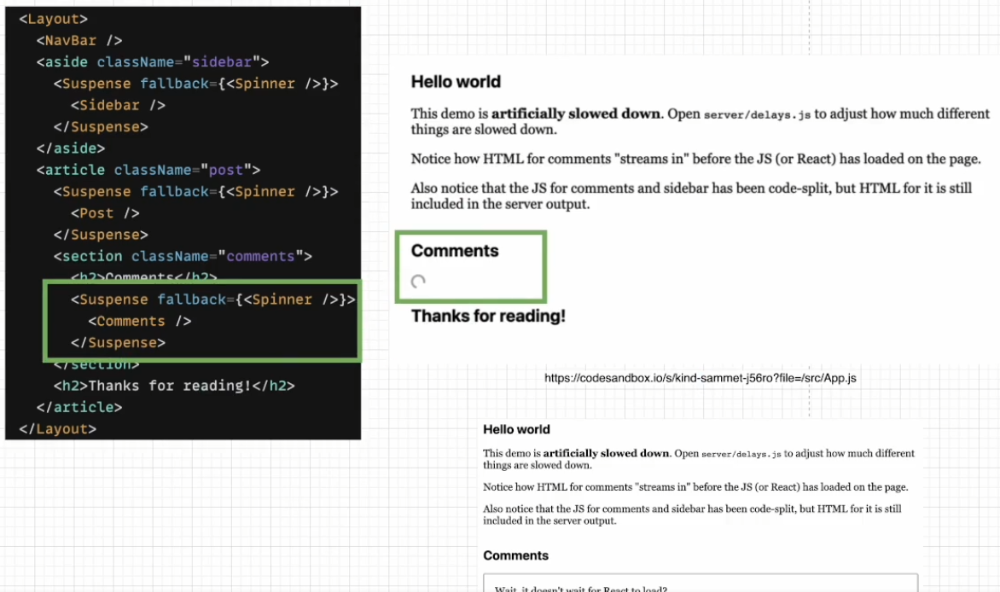1000x592 pixels.
Task: Select the opening <Layout> code line
Action: [54, 19]
